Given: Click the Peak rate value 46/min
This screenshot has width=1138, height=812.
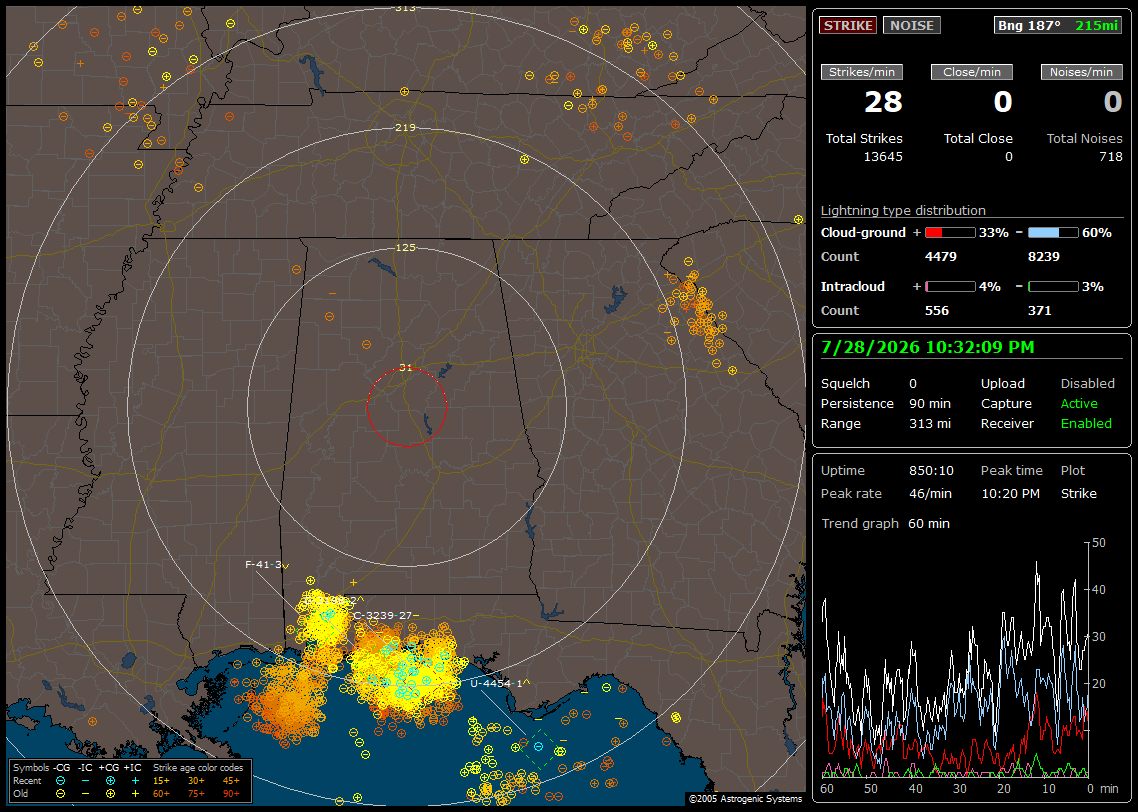Looking at the screenshot, I should (x=931, y=493).
